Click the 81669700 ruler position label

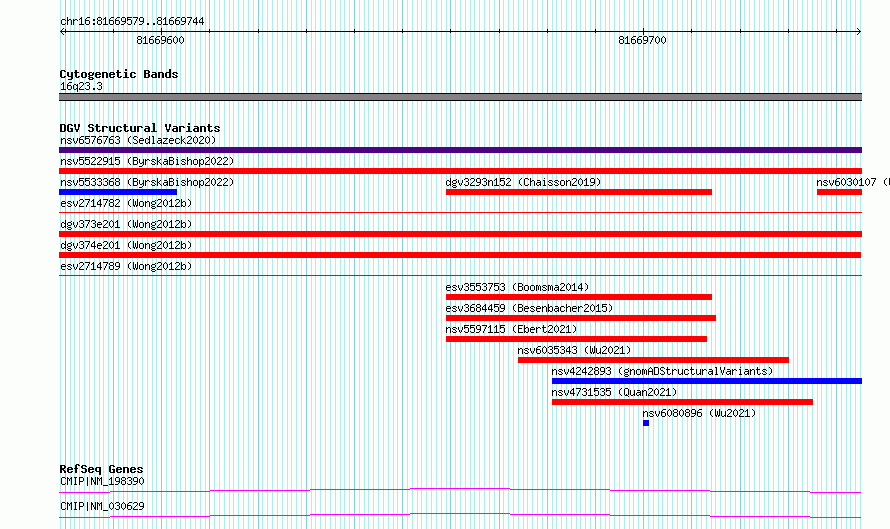(643, 40)
